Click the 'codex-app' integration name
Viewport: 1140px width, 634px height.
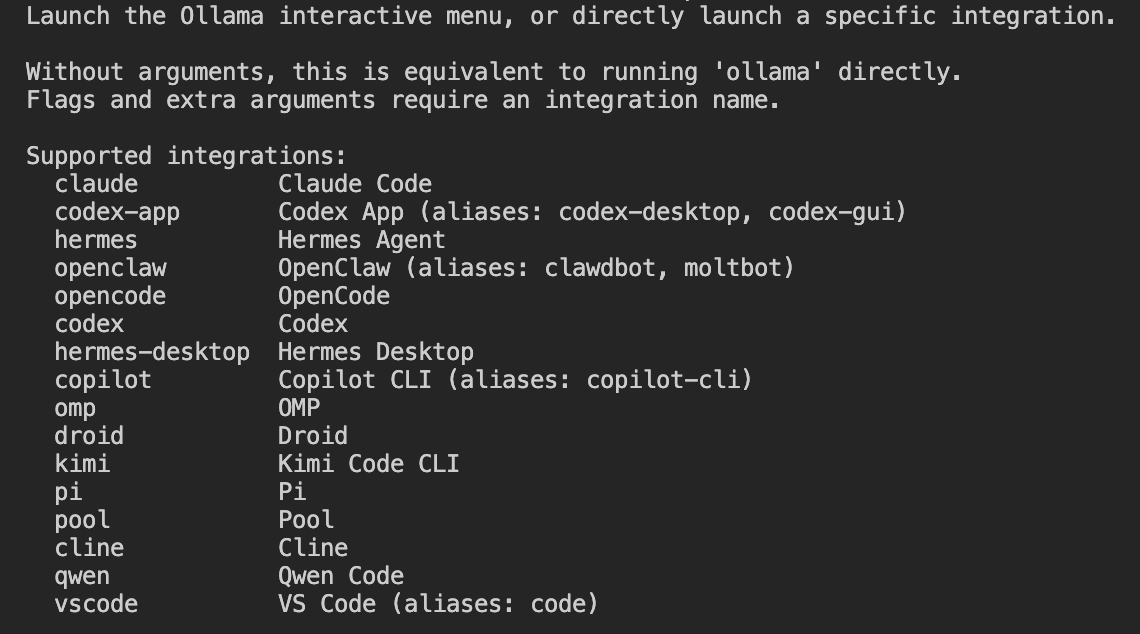[x=117, y=212]
